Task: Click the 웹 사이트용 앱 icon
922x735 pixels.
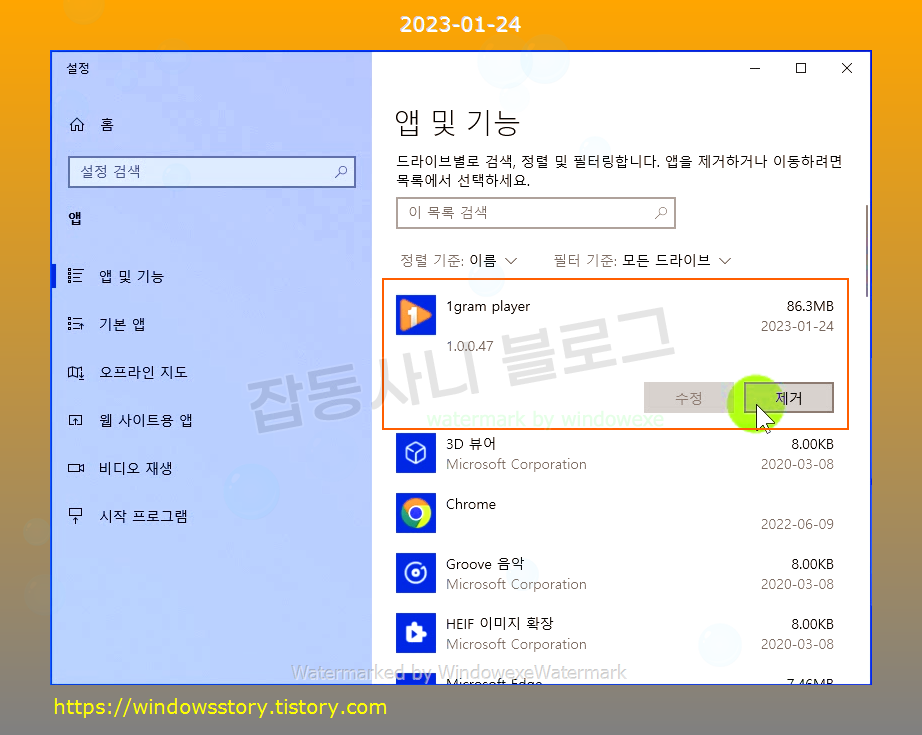Action: (x=76, y=420)
